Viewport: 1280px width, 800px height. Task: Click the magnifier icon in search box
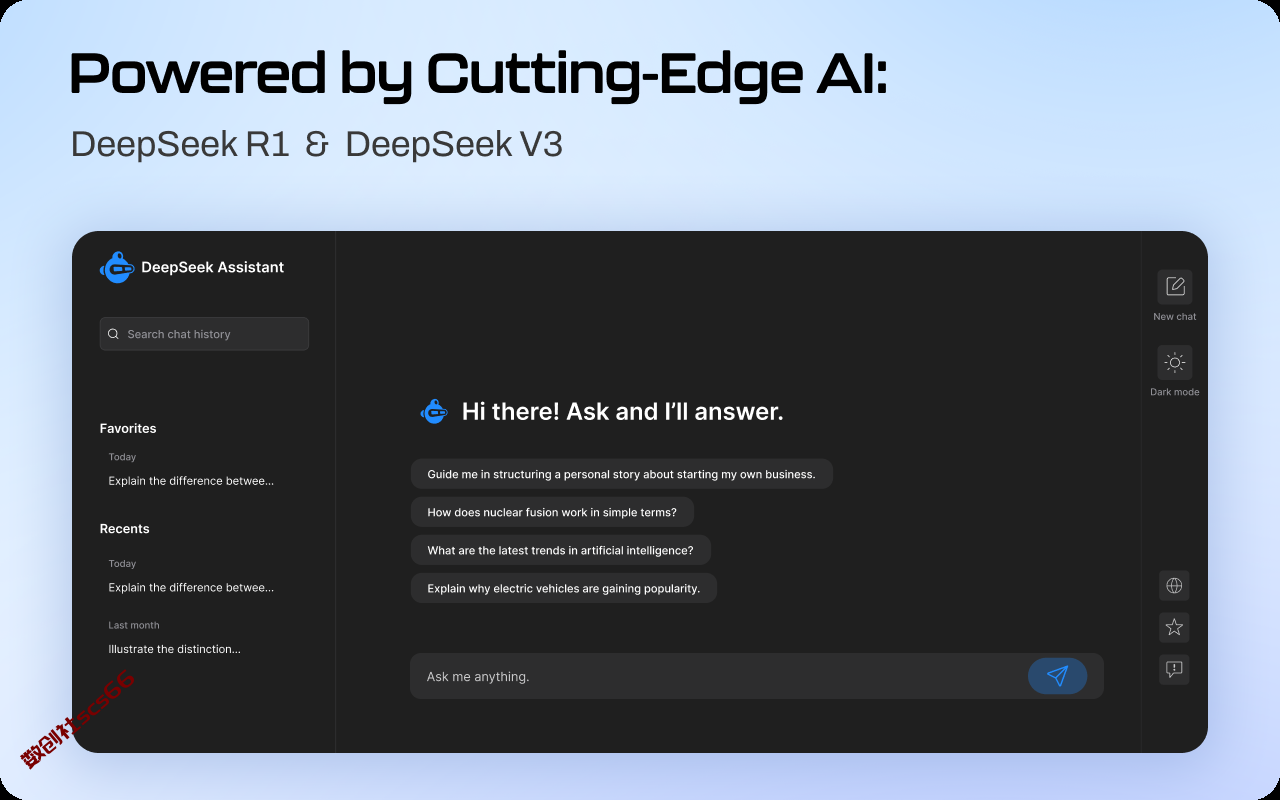point(113,334)
